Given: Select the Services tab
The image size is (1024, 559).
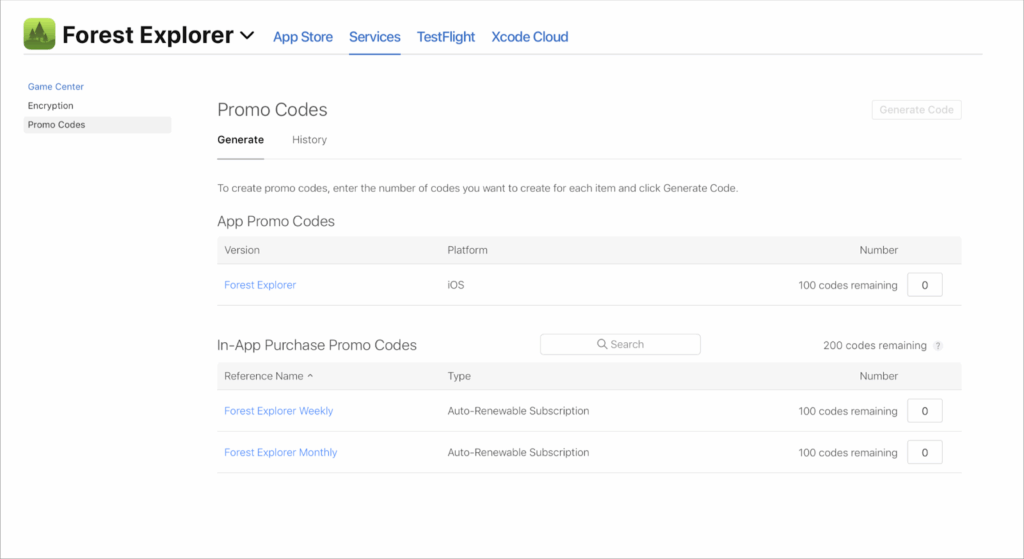Looking at the screenshot, I should [375, 37].
